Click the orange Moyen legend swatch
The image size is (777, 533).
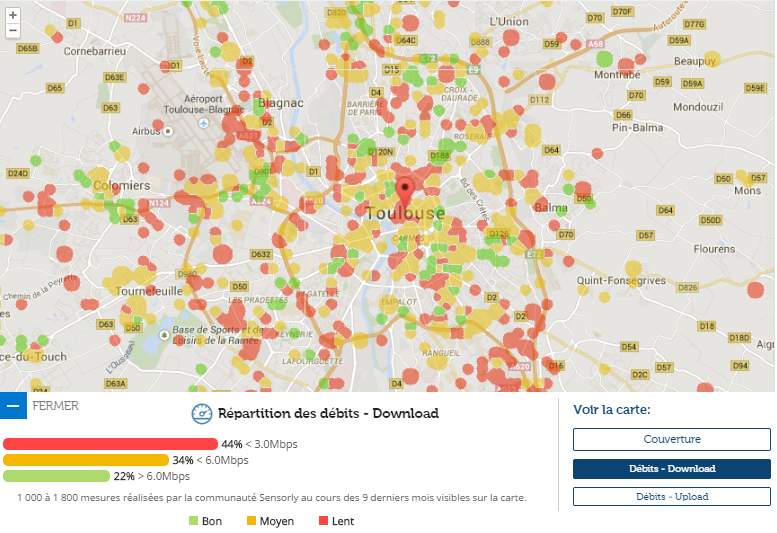251,521
